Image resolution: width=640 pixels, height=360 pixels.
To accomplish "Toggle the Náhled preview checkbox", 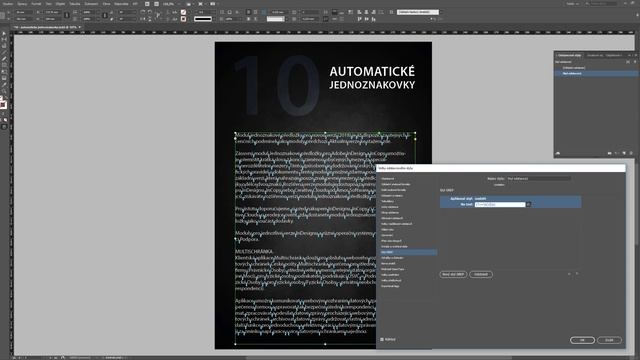I will (x=382, y=340).
